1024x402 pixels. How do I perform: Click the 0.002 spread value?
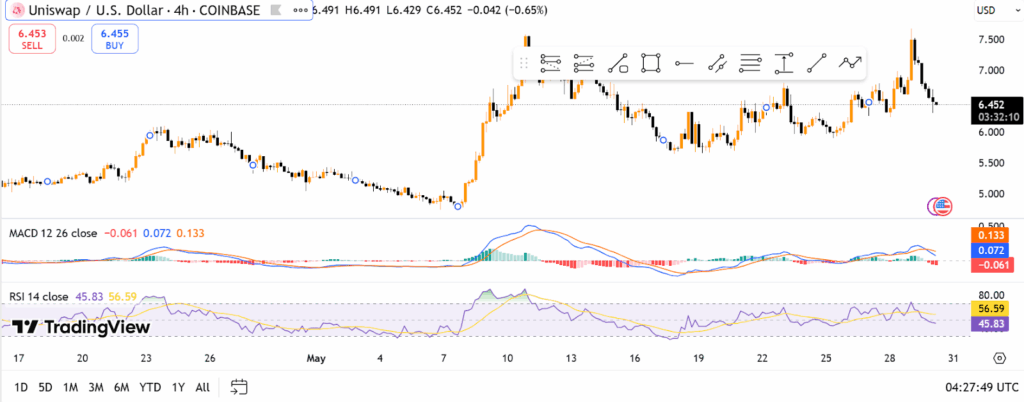[72, 39]
